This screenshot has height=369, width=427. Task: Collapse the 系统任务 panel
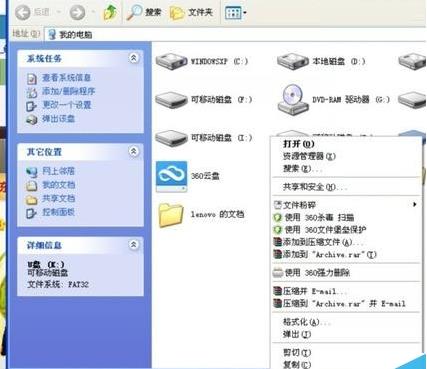134,58
